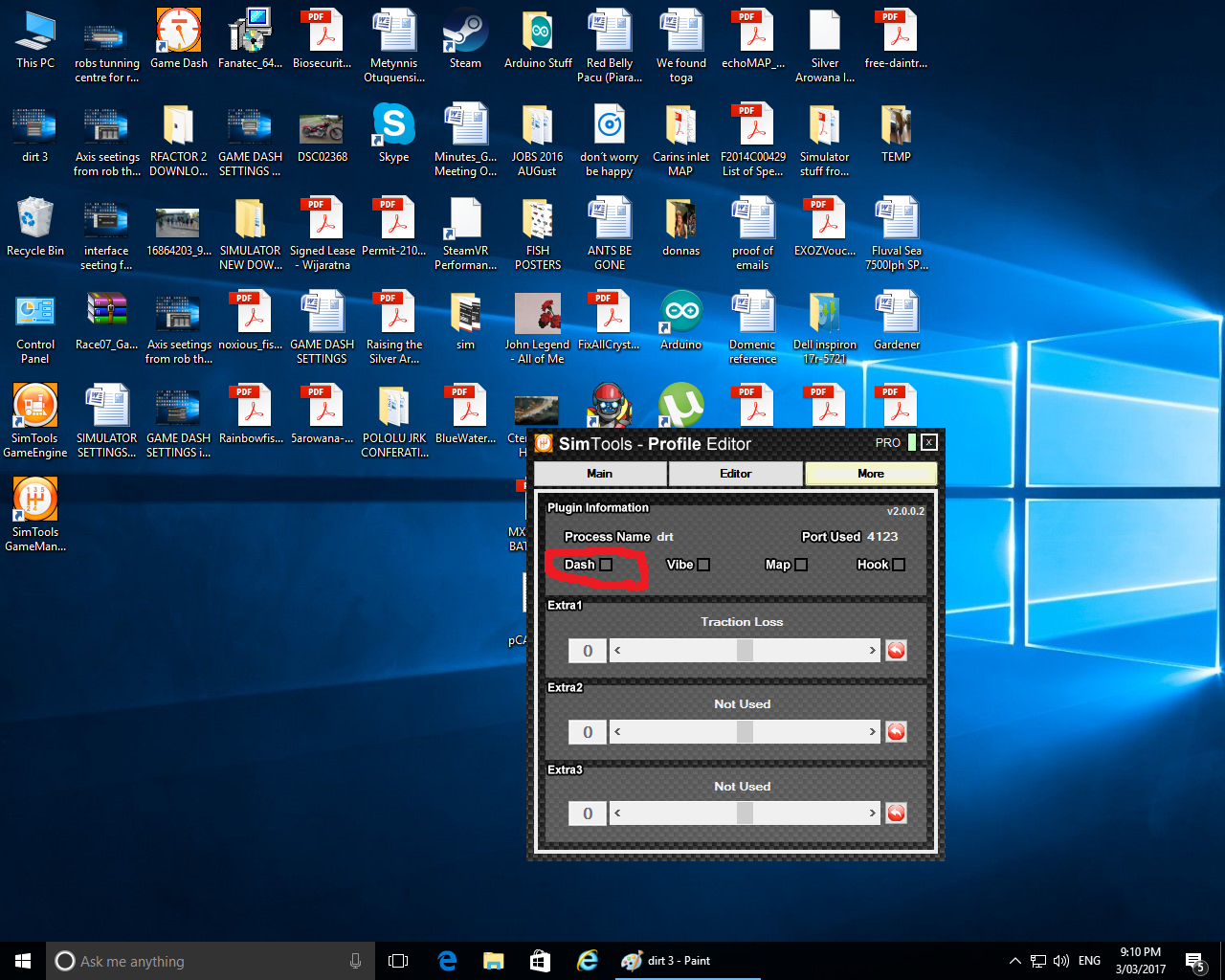The width and height of the screenshot is (1225, 980).
Task: Open SimTools GameEngine desktop shortcut
Action: click(35, 406)
